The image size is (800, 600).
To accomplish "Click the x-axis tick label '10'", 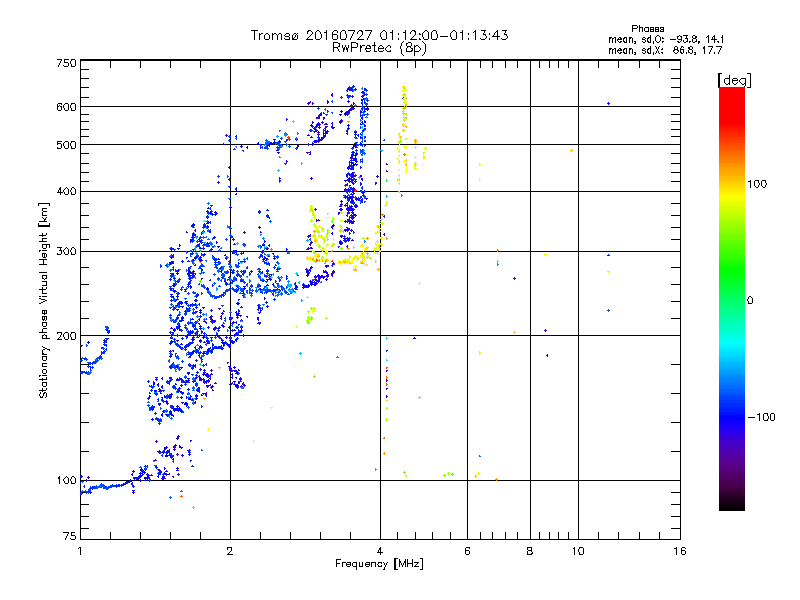I will [578, 551].
